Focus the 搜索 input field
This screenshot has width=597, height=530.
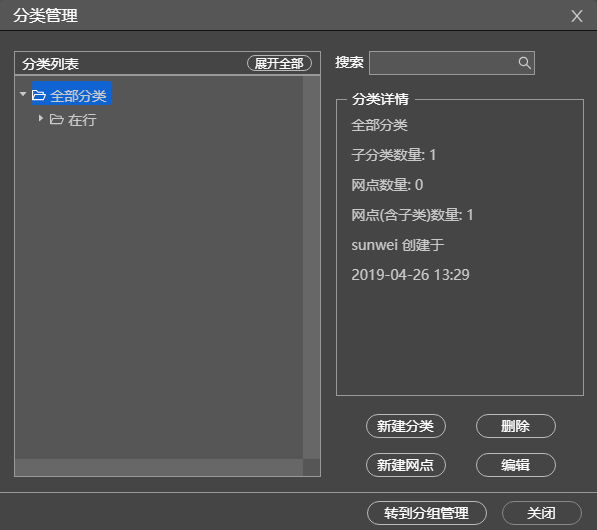point(452,63)
